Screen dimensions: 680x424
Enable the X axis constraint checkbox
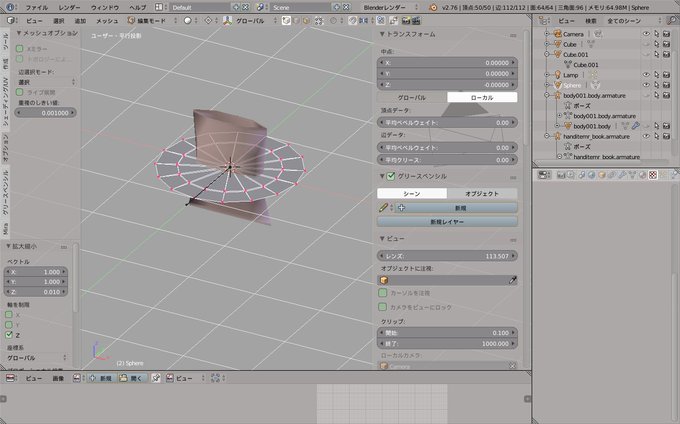click(x=9, y=314)
